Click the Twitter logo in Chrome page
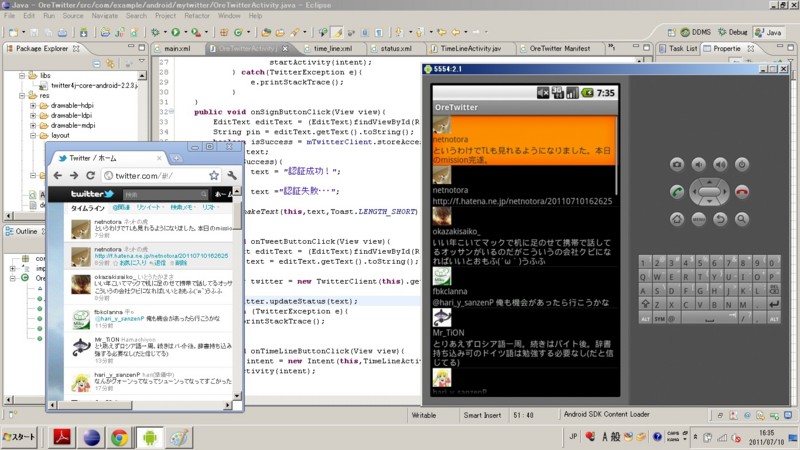800x450 pixels. tap(91, 194)
